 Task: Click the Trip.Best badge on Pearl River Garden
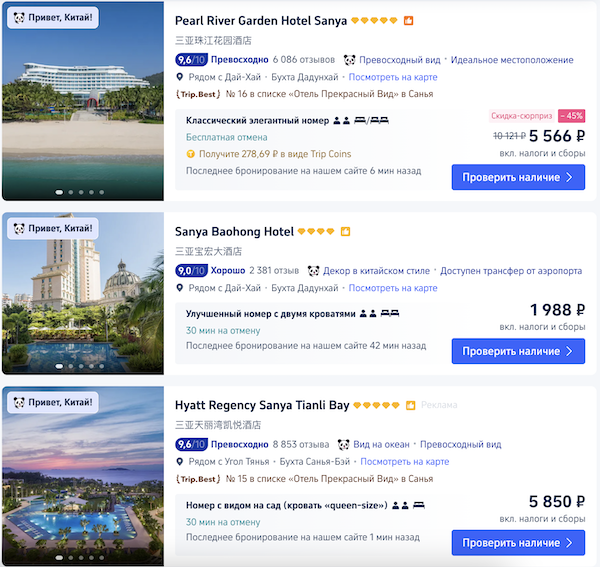(x=197, y=94)
